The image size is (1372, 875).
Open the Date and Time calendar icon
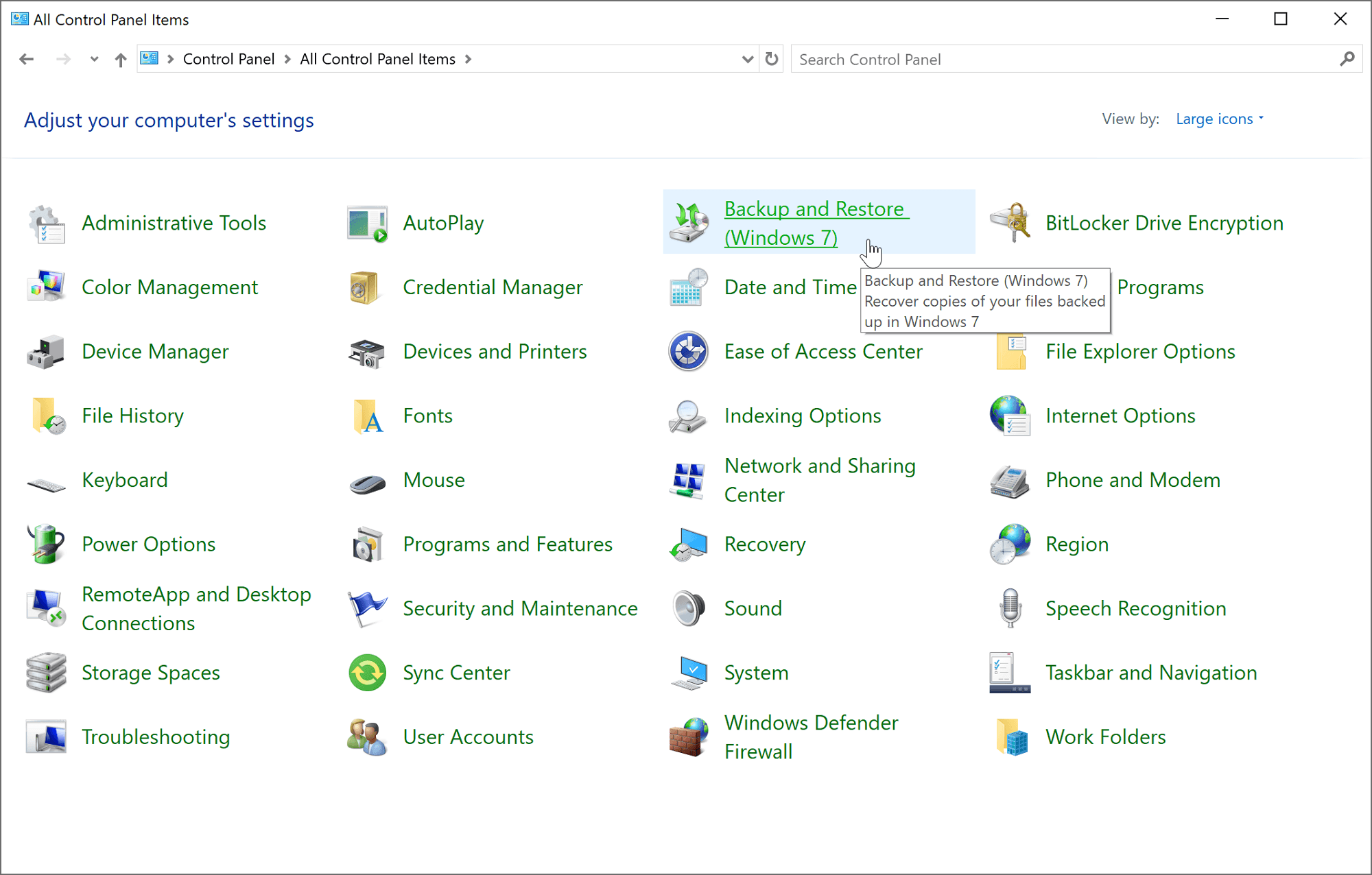[688, 287]
